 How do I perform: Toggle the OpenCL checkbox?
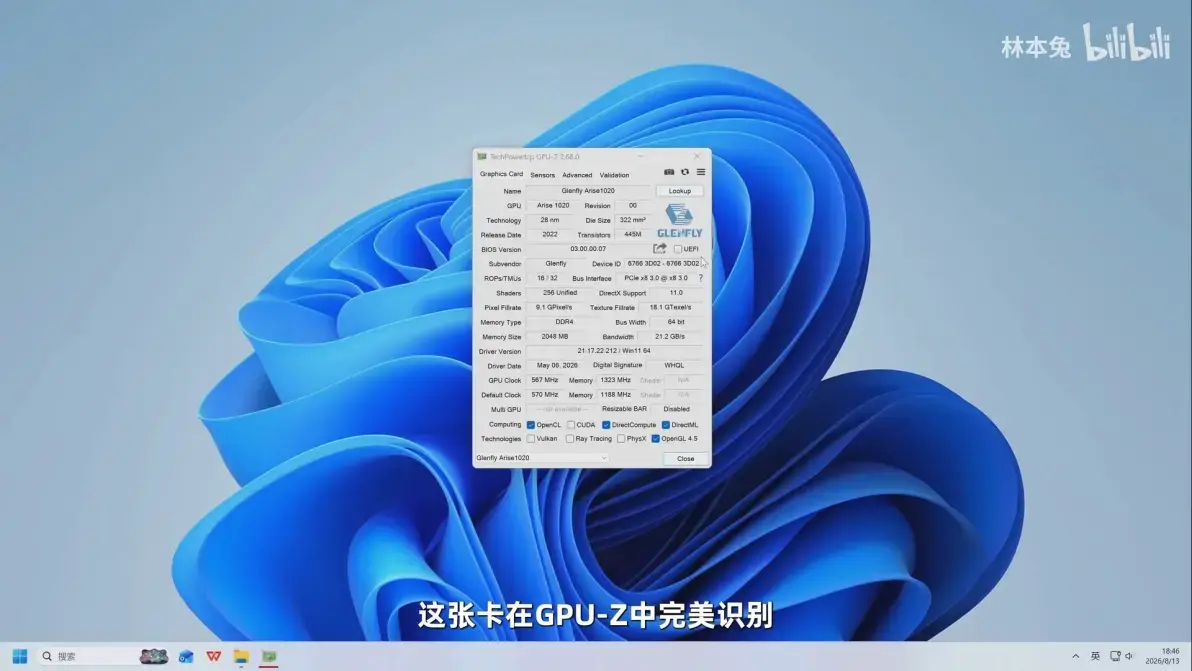531,425
